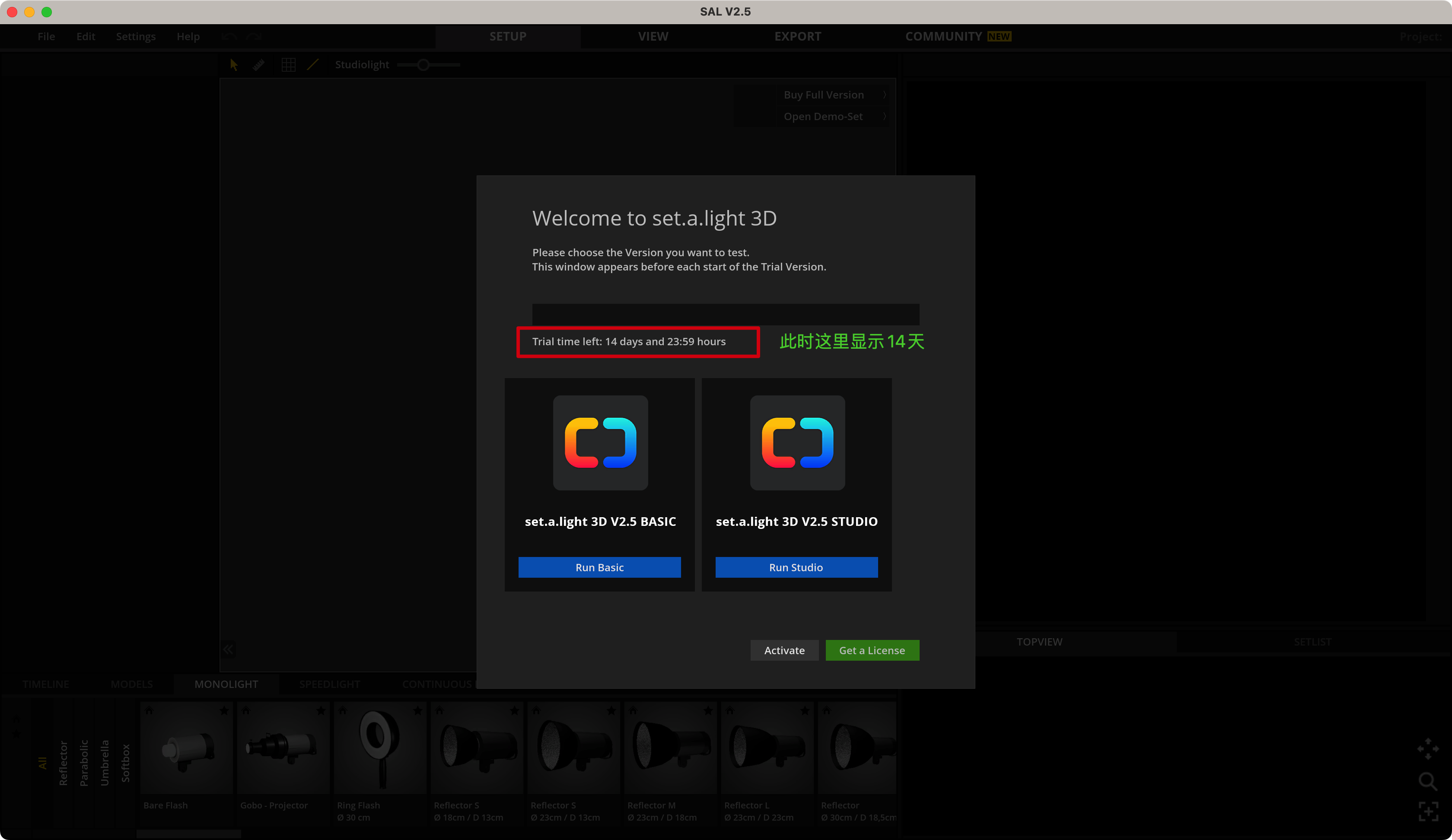Image resolution: width=1452 pixels, height=840 pixels.
Task: Favorite Ring Flash with its star
Action: 418,711
